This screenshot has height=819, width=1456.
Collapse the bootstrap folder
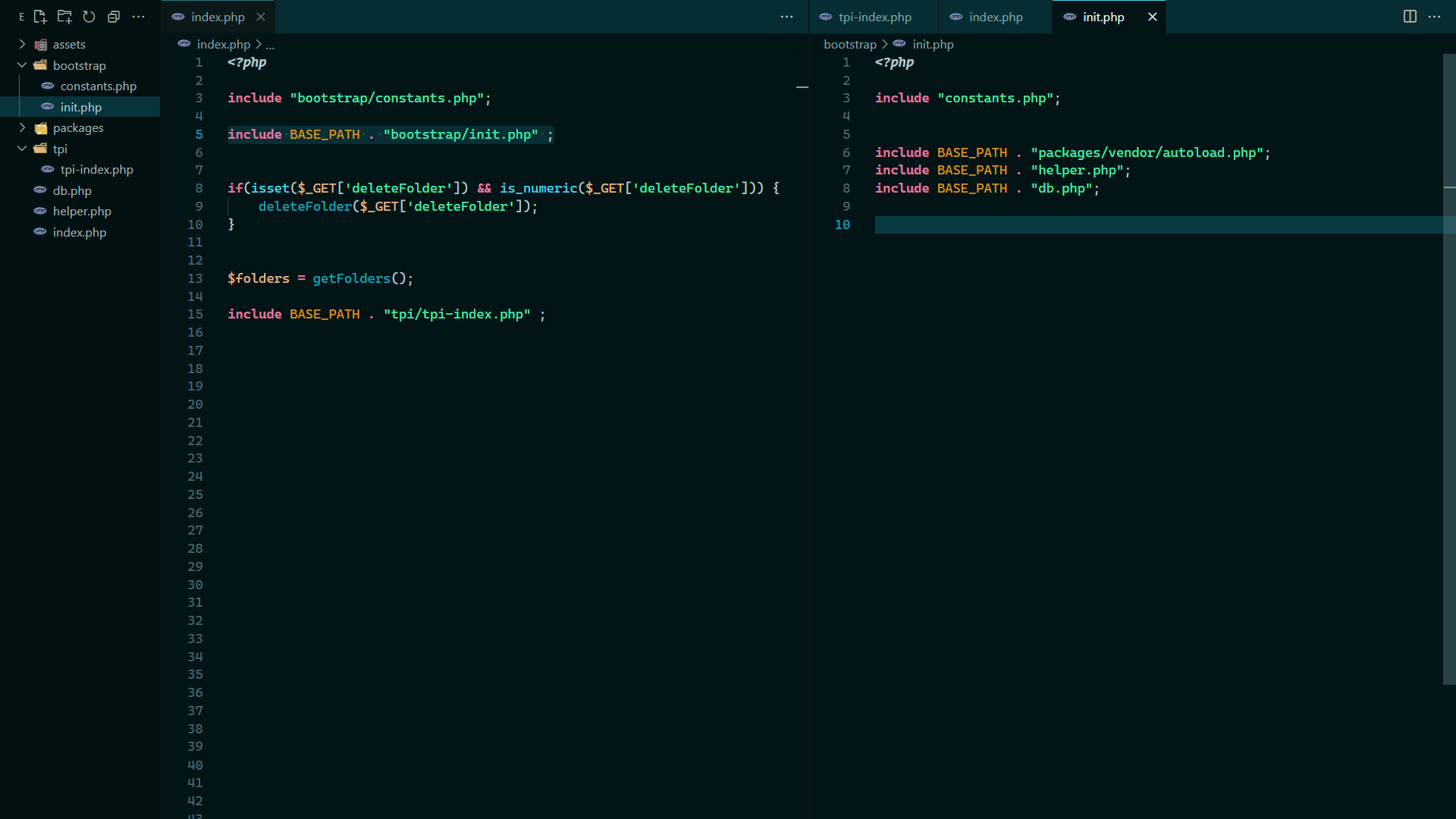pyautogui.click(x=22, y=65)
